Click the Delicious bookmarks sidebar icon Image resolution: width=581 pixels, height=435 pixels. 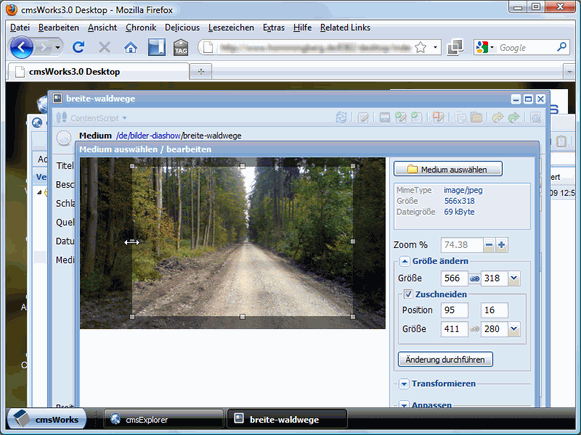tap(156, 47)
